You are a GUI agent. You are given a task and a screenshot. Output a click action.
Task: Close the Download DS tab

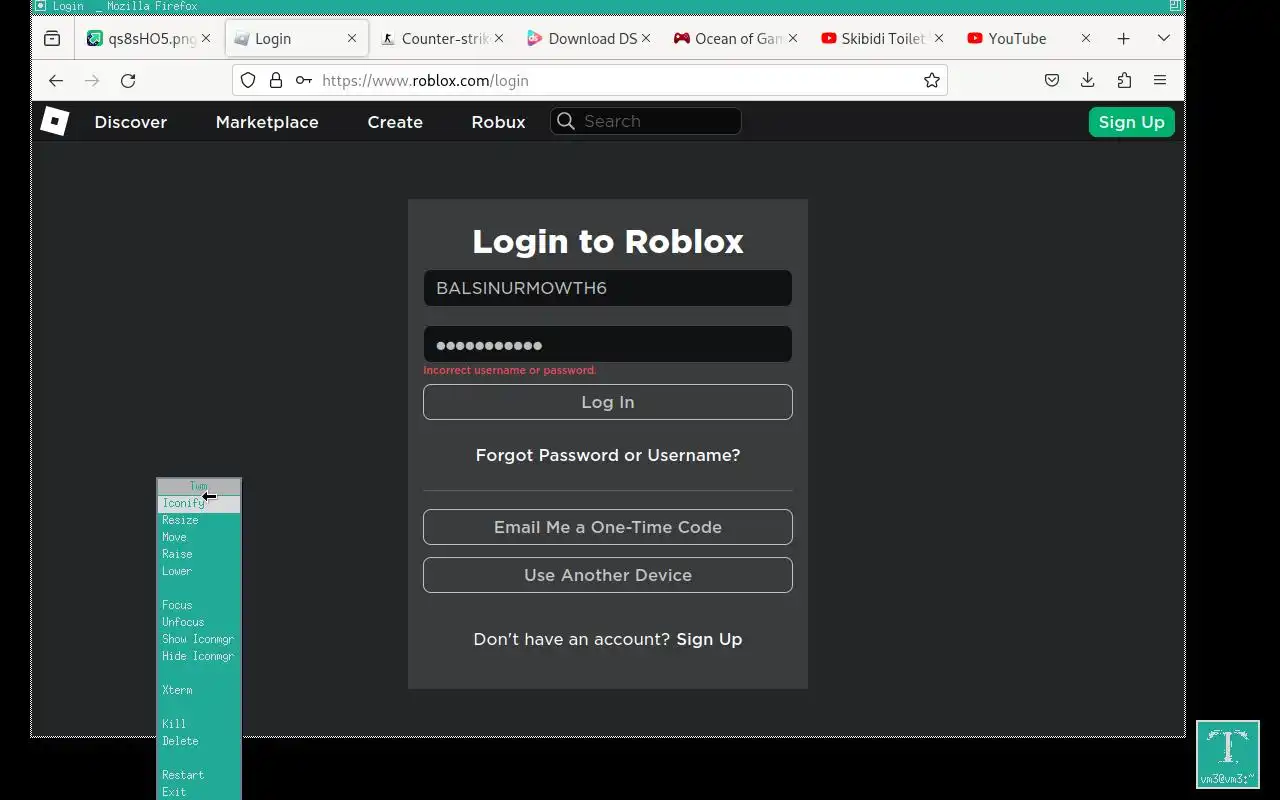click(646, 39)
